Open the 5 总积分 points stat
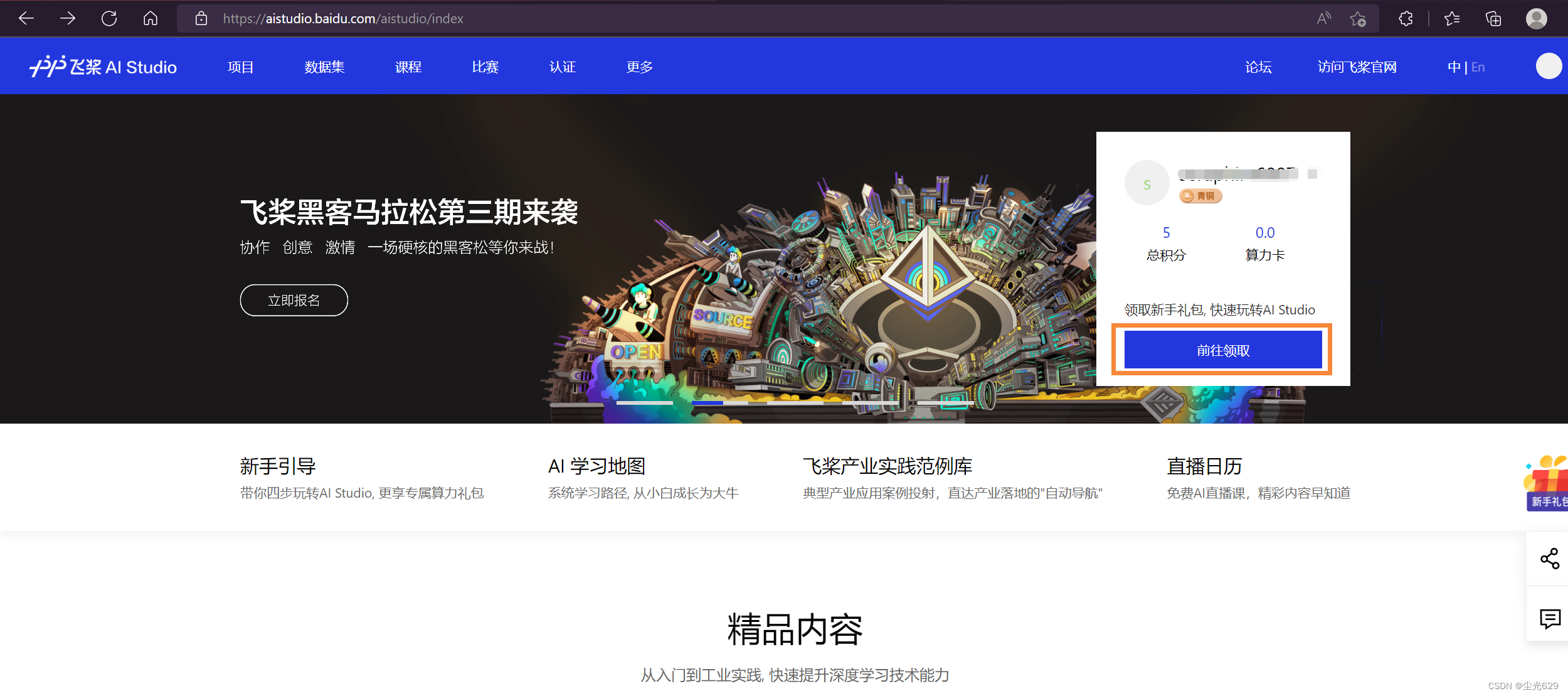The height and width of the screenshot is (696, 1568). point(1167,244)
